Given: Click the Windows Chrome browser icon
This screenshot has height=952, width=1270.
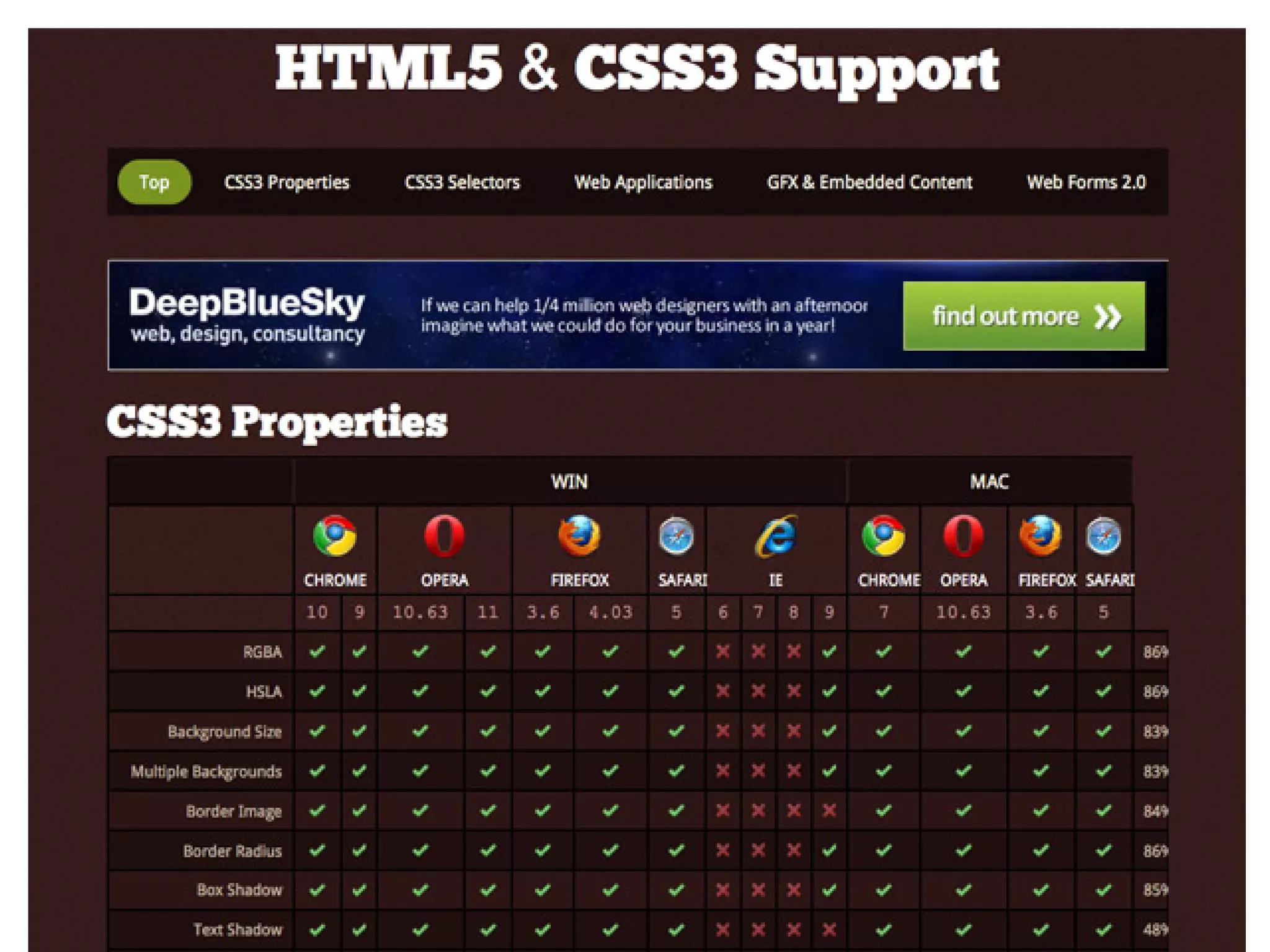Looking at the screenshot, I should tap(335, 535).
